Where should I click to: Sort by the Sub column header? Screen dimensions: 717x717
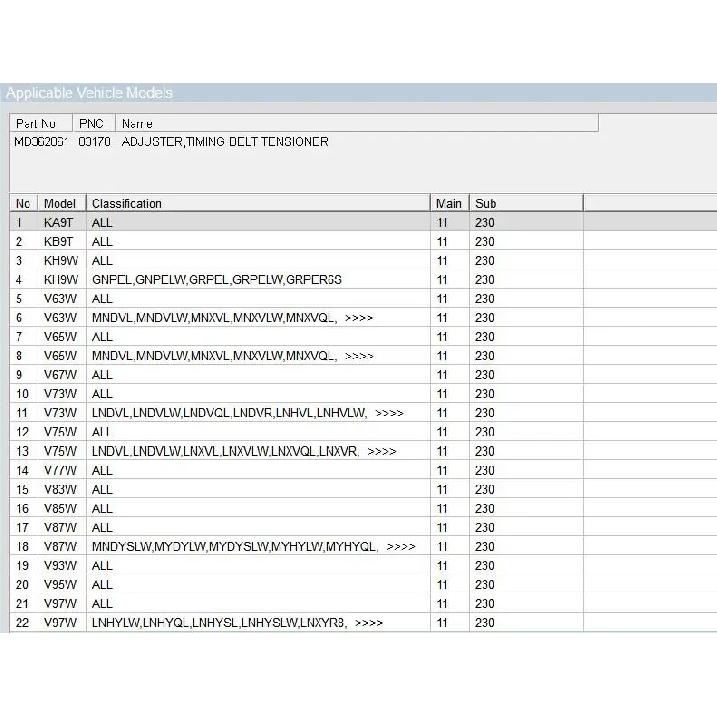(x=526, y=203)
